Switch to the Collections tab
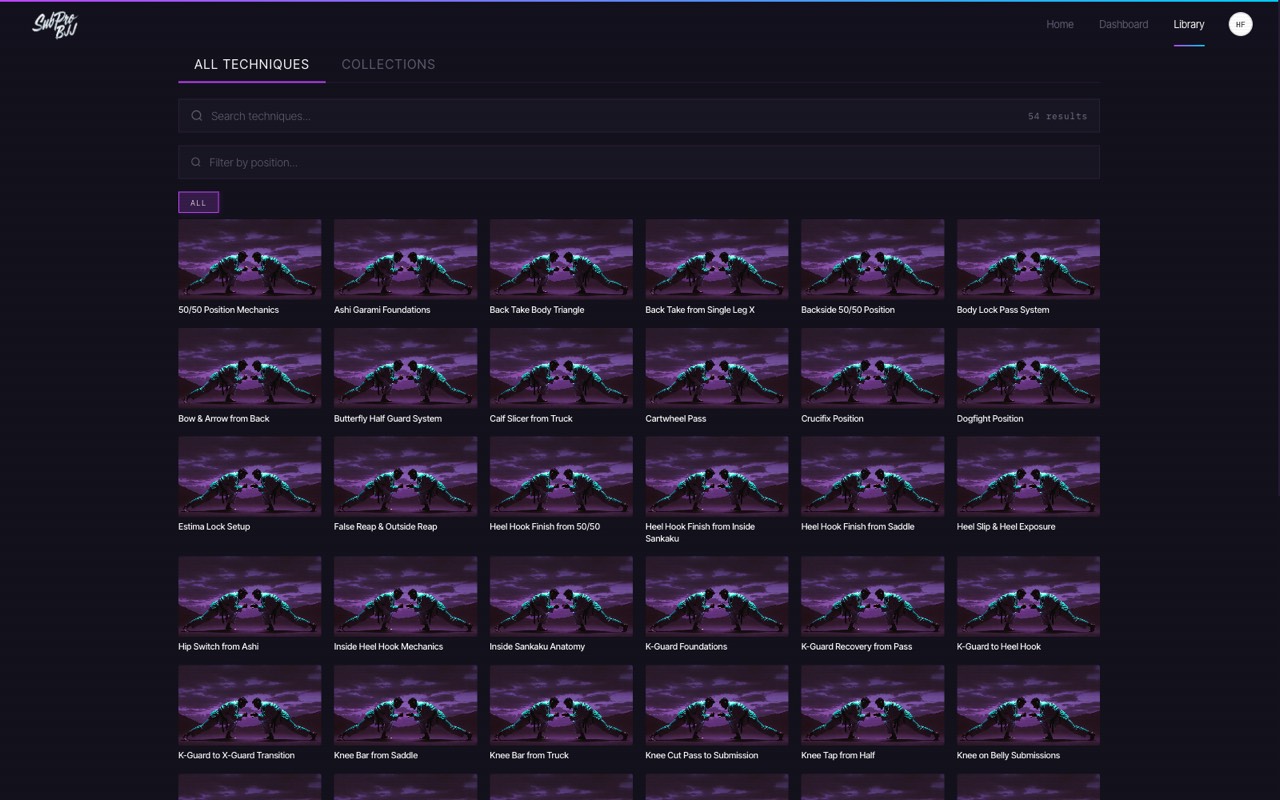Screen dimensions: 1280x800 [388, 64]
